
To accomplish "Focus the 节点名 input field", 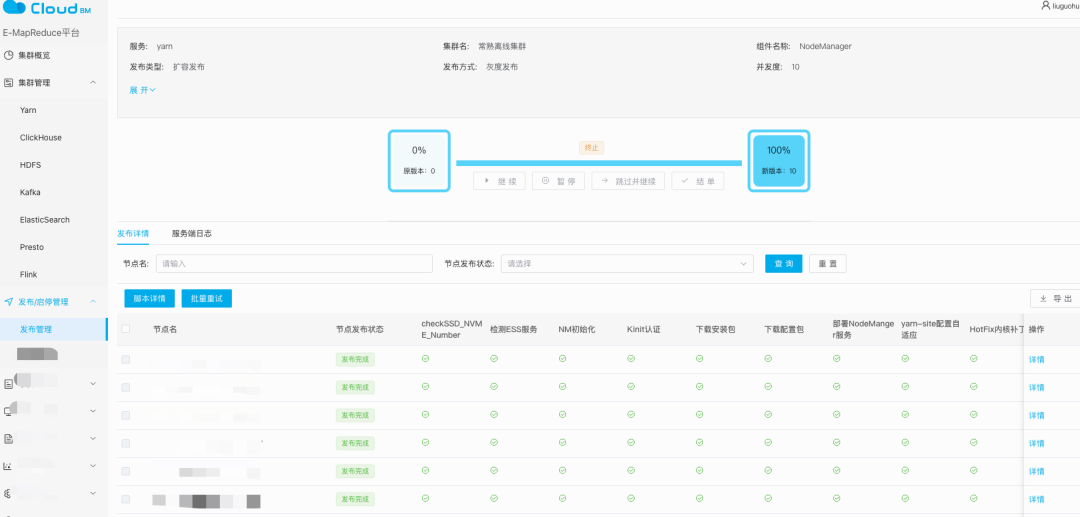I will click(294, 264).
